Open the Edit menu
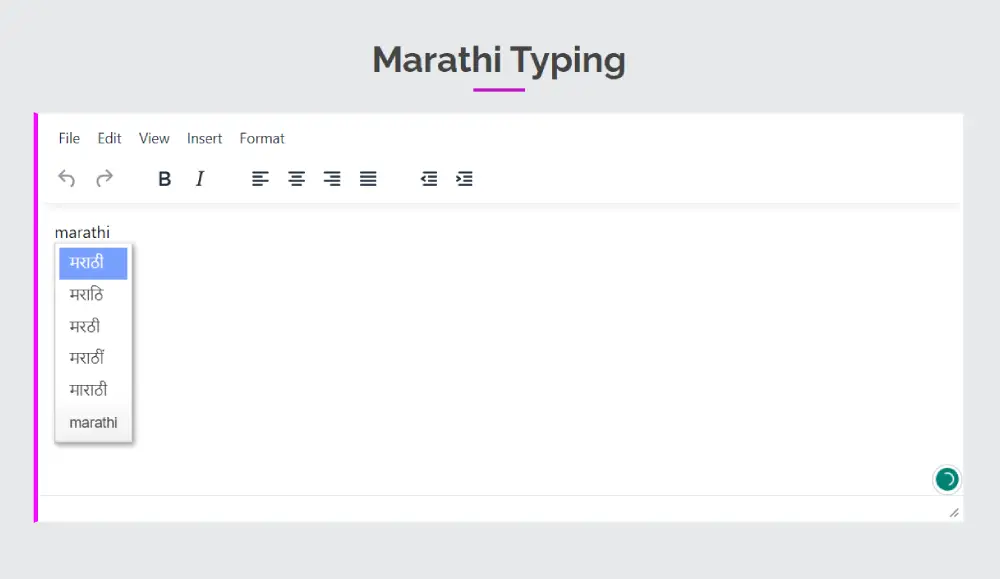Screen dimensions: 1000x579 [108, 138]
